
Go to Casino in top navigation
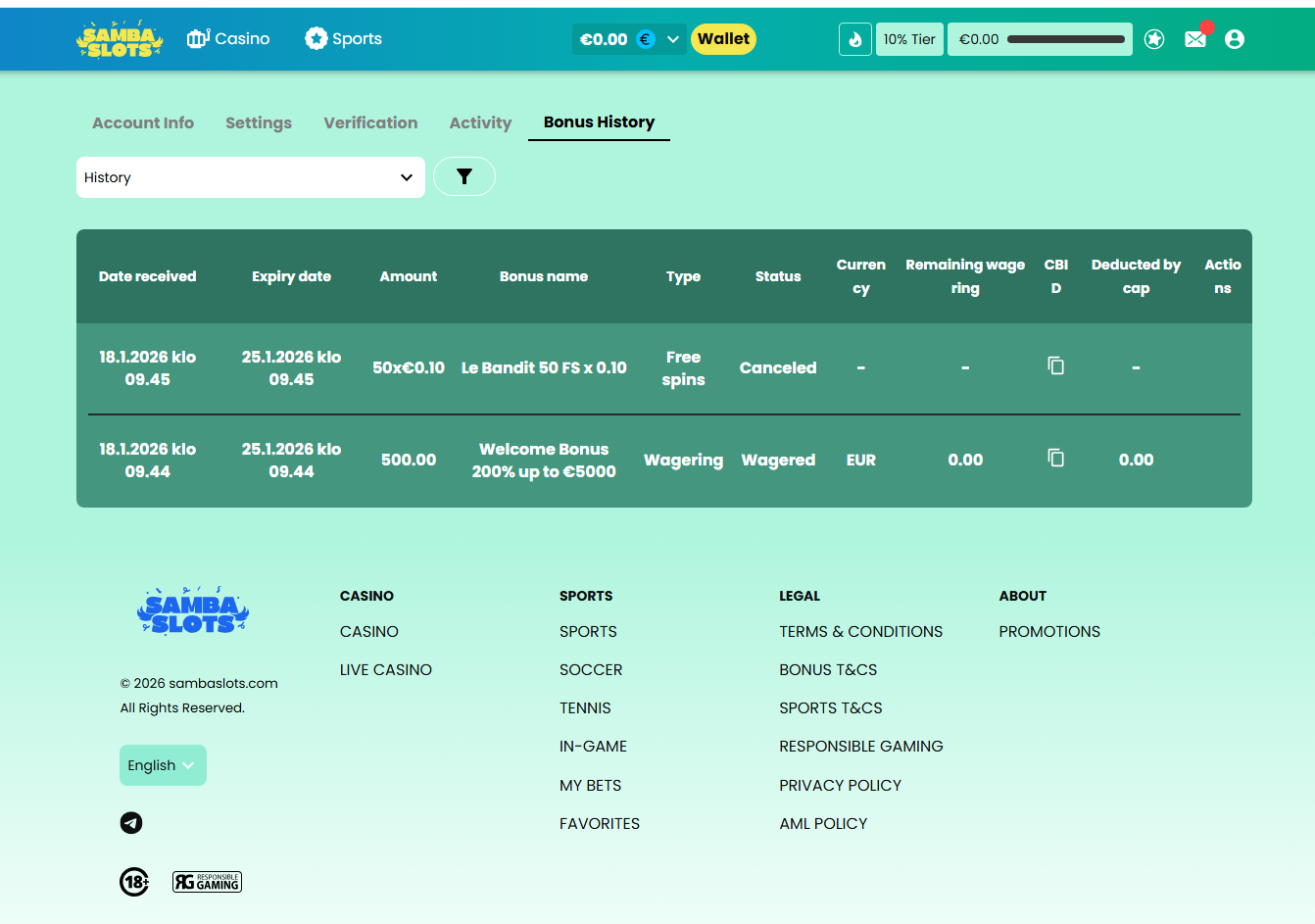pyautogui.click(x=228, y=39)
